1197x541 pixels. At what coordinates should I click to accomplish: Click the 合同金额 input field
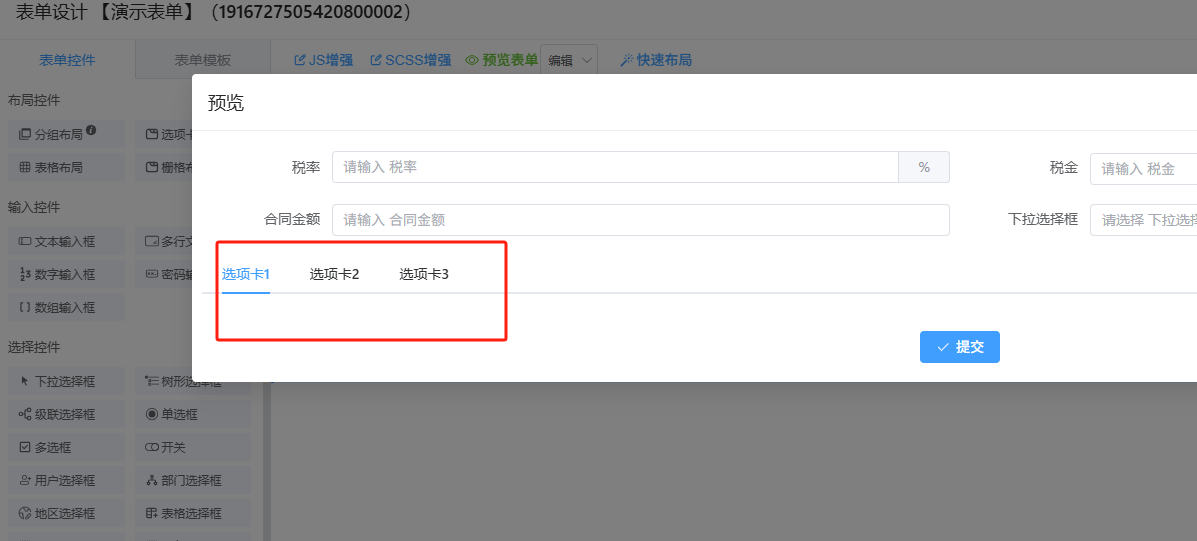click(640, 220)
